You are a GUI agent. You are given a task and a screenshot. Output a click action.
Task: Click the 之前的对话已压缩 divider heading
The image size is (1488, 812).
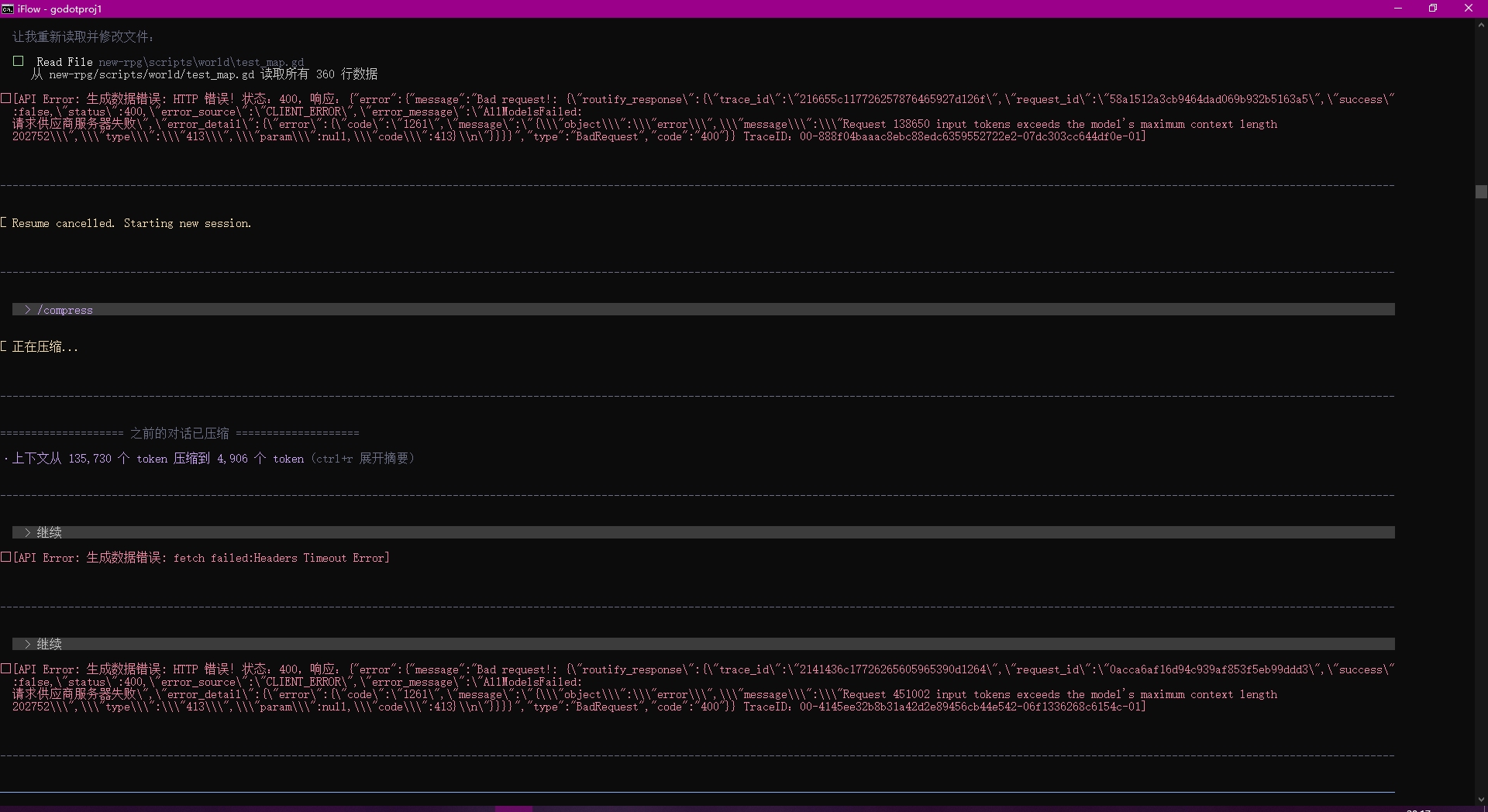pyautogui.click(x=179, y=433)
